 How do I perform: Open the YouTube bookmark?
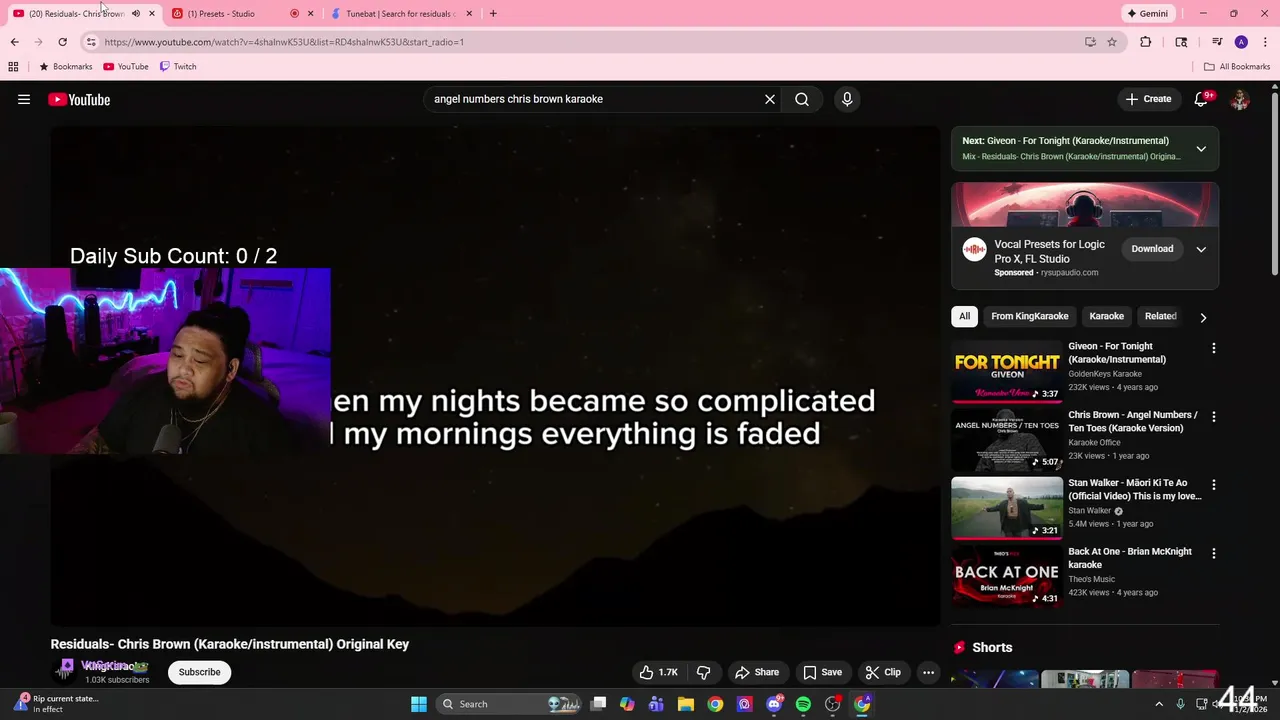(126, 66)
